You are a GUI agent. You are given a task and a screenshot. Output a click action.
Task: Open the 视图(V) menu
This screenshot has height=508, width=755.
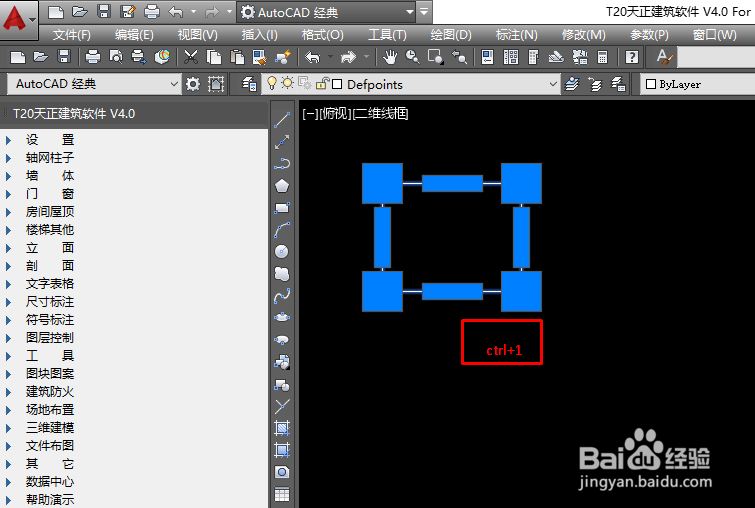[197, 35]
